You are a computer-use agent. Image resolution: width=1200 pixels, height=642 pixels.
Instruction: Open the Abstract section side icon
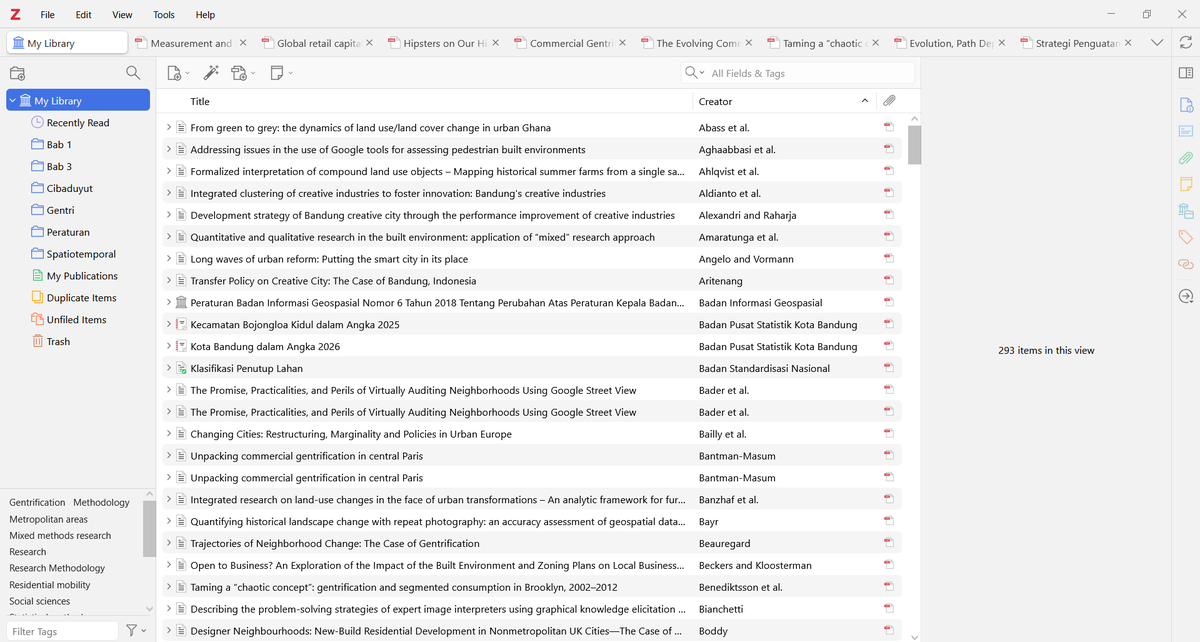pyautogui.click(x=1186, y=131)
